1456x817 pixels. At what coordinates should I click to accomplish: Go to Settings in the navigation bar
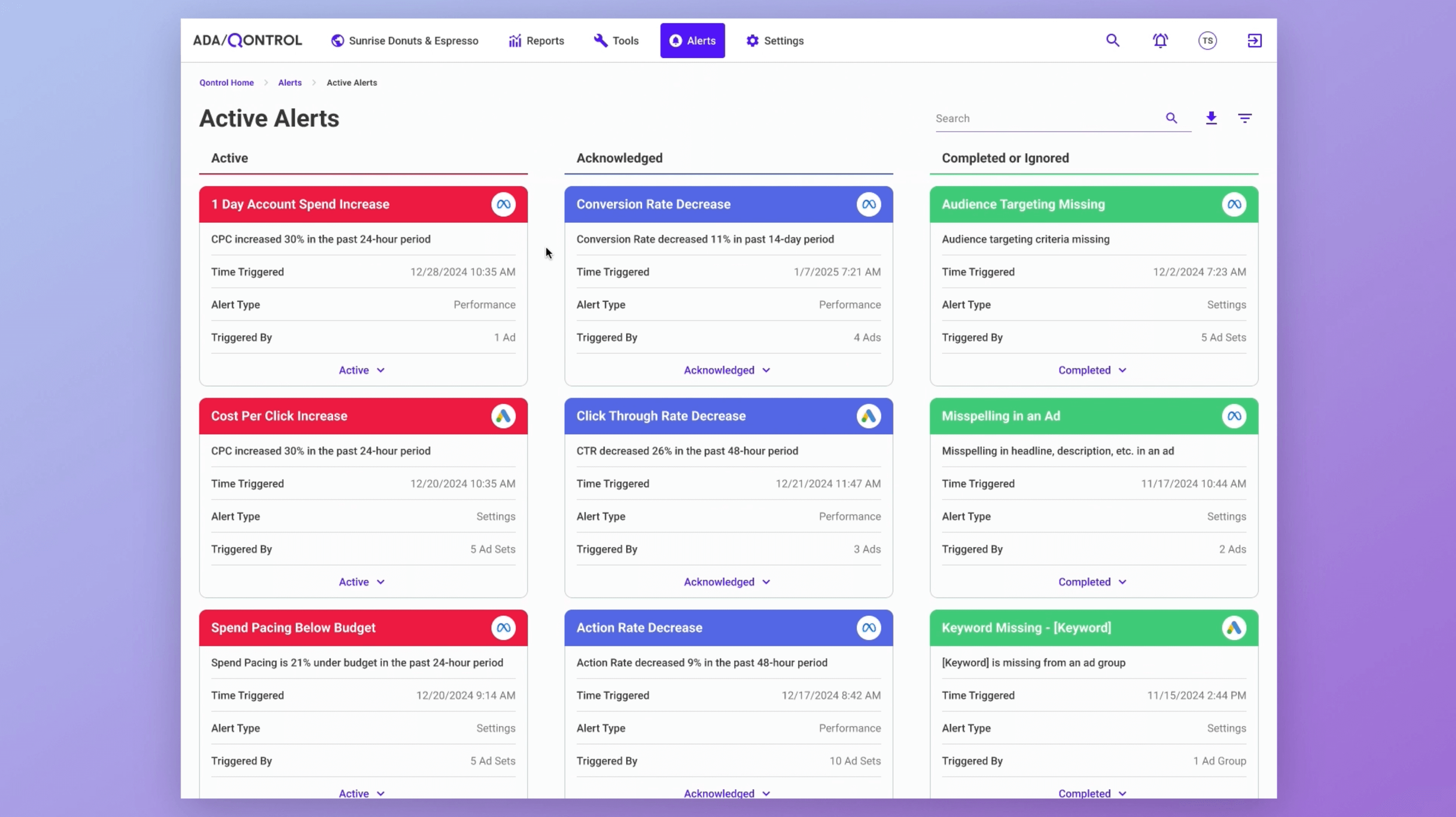tap(775, 41)
